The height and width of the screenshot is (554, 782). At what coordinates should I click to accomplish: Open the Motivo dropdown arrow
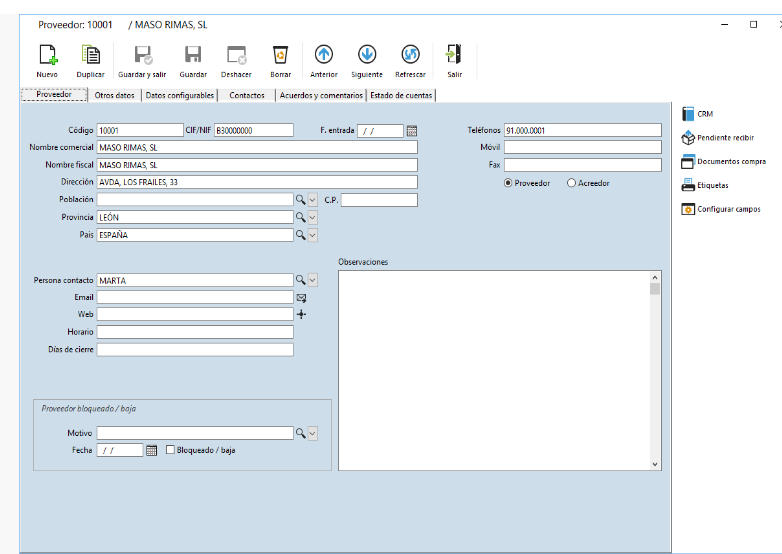[312, 433]
